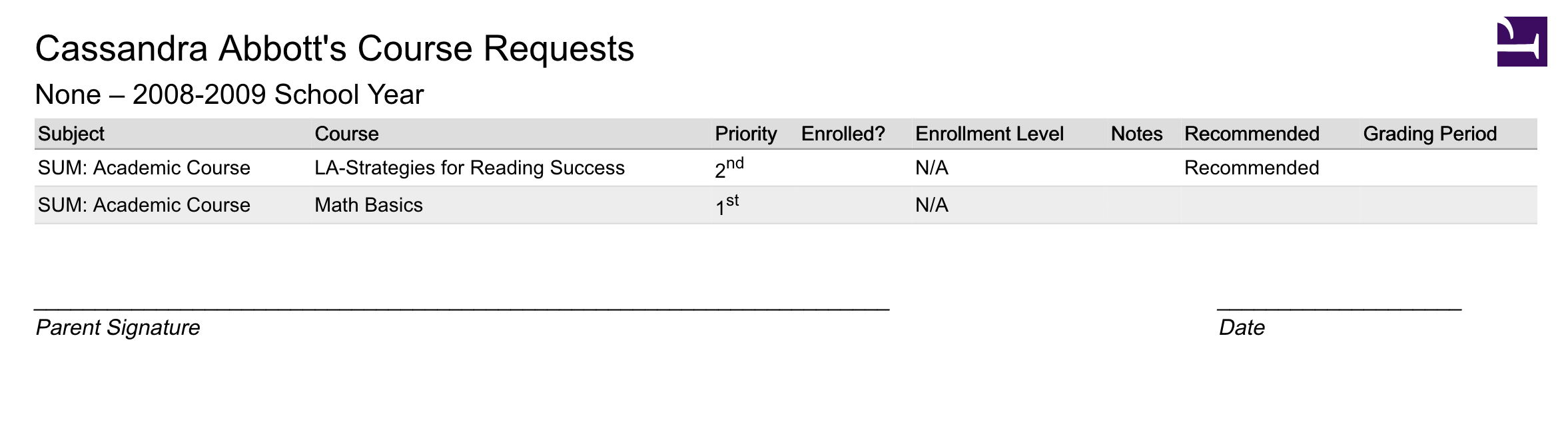This screenshot has width=1568, height=430.
Task: Select the Cassandra Abbott's Course Requests title
Action: coord(334,49)
